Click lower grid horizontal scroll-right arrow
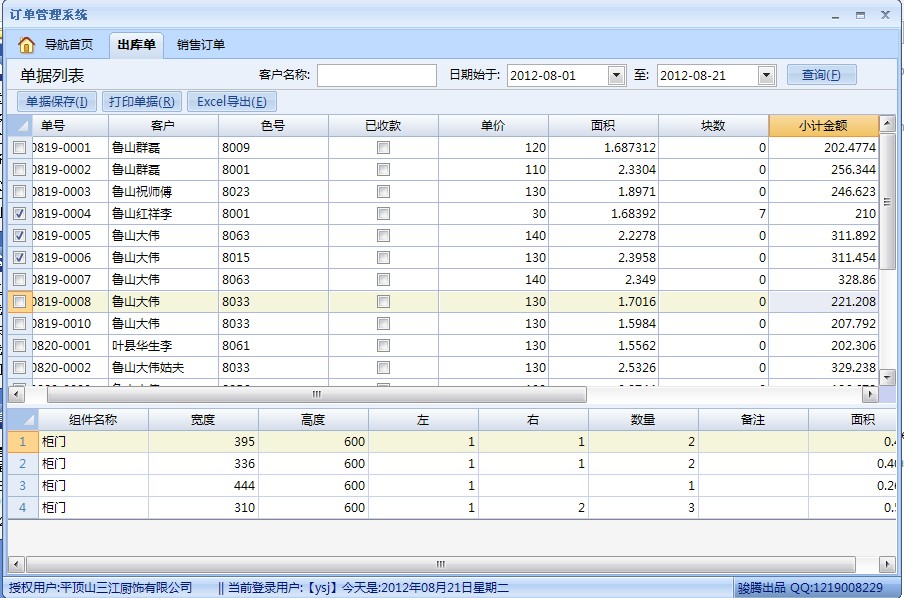Image resolution: width=904 pixels, height=598 pixels. coord(886,564)
